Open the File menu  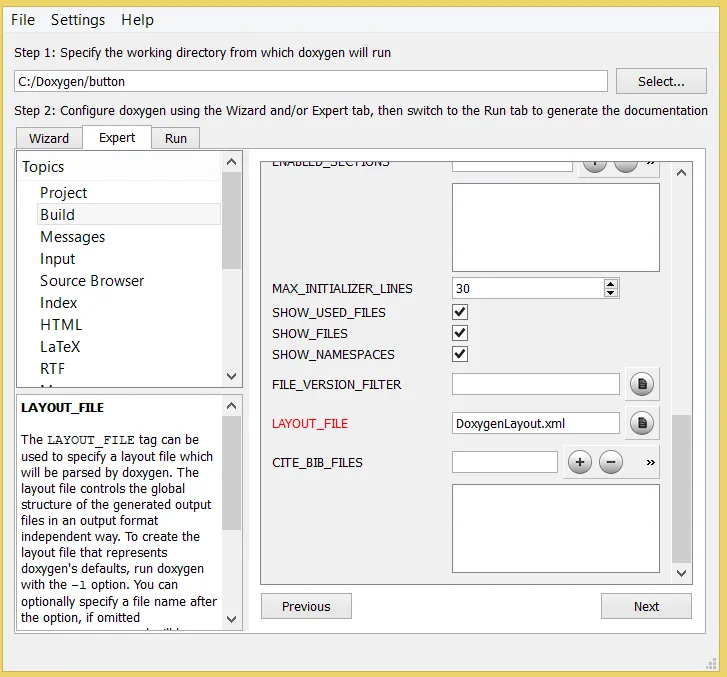tap(23, 20)
